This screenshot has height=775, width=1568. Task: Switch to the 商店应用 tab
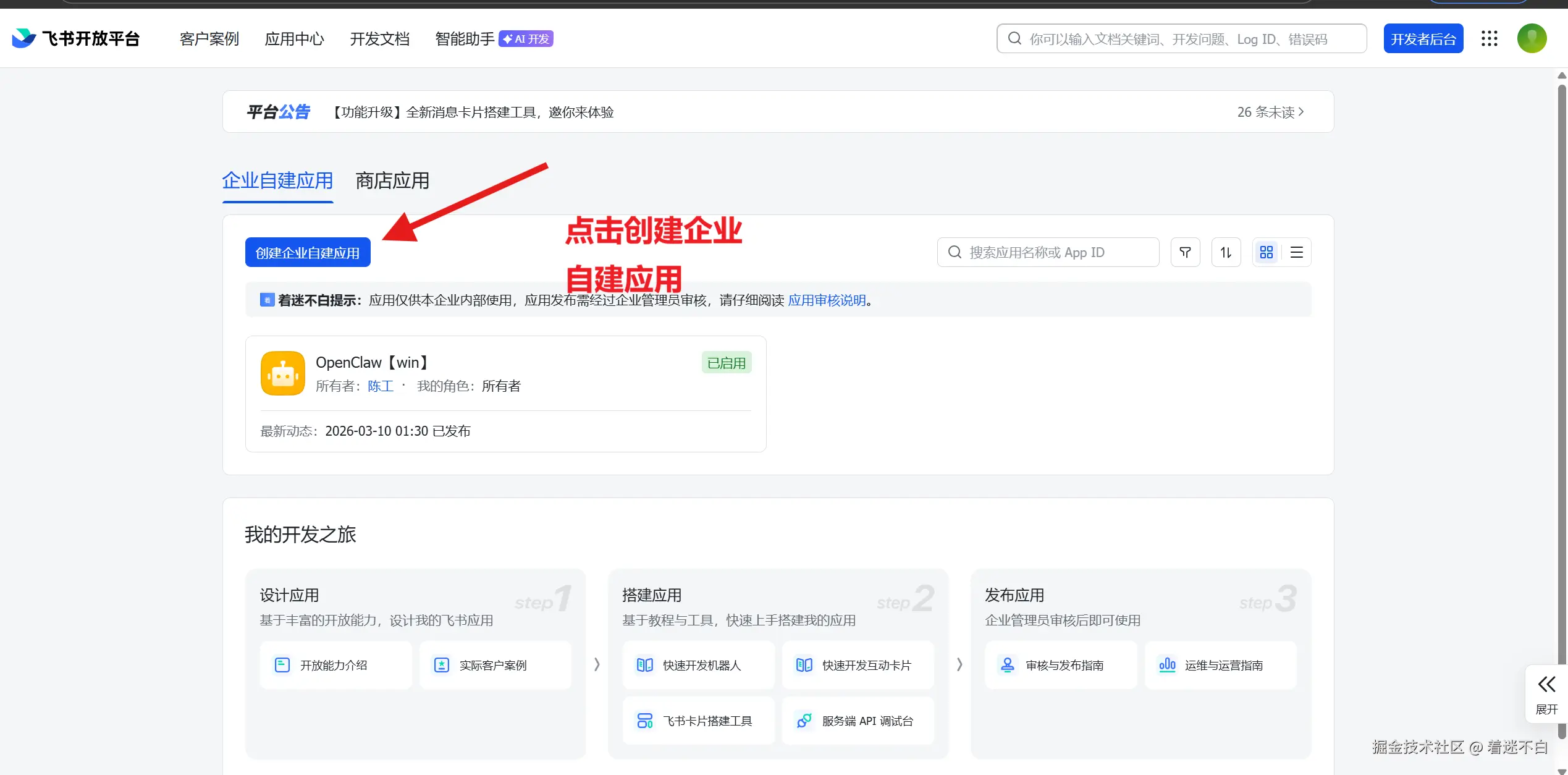(x=392, y=181)
